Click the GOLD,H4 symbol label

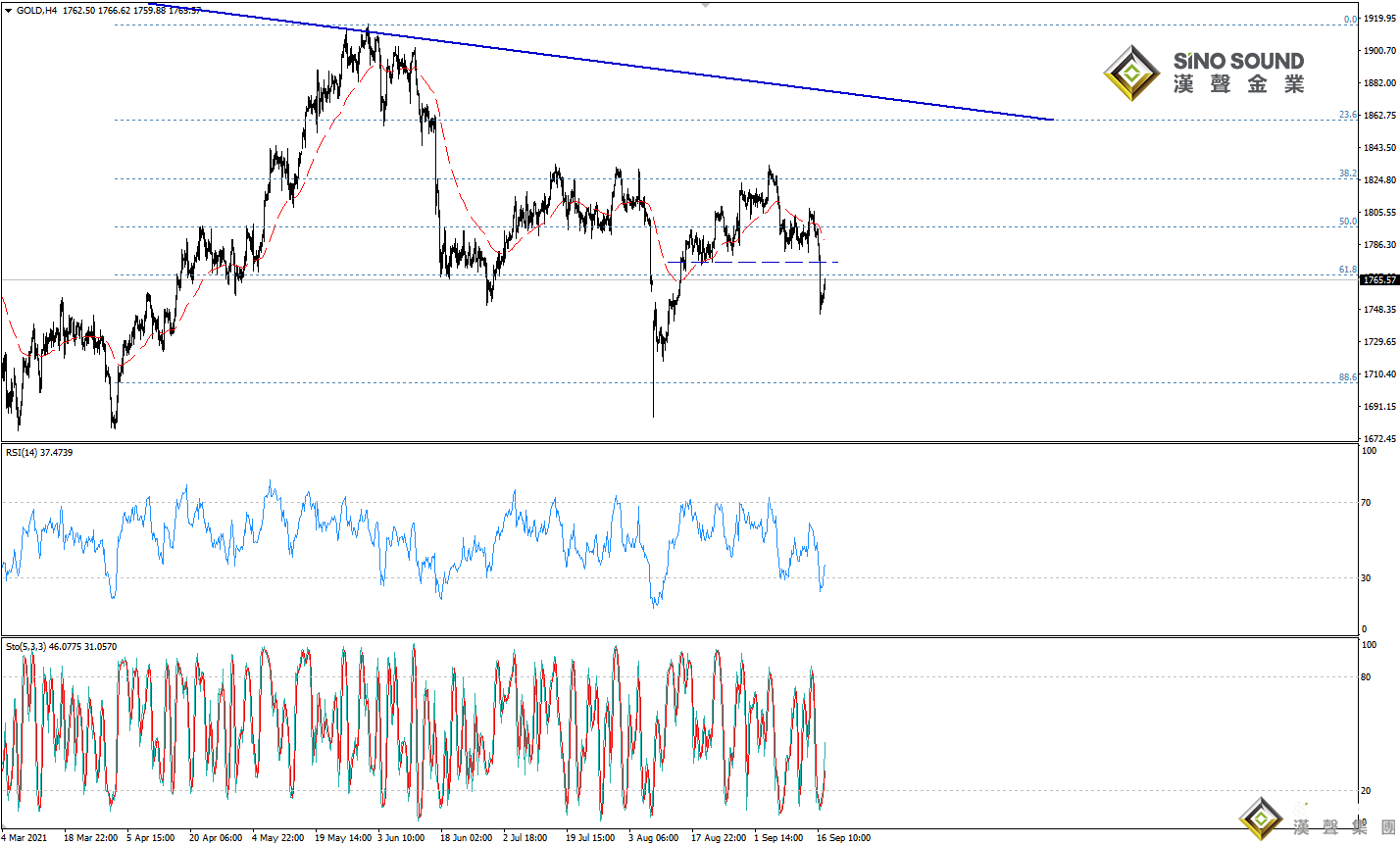tap(36, 10)
